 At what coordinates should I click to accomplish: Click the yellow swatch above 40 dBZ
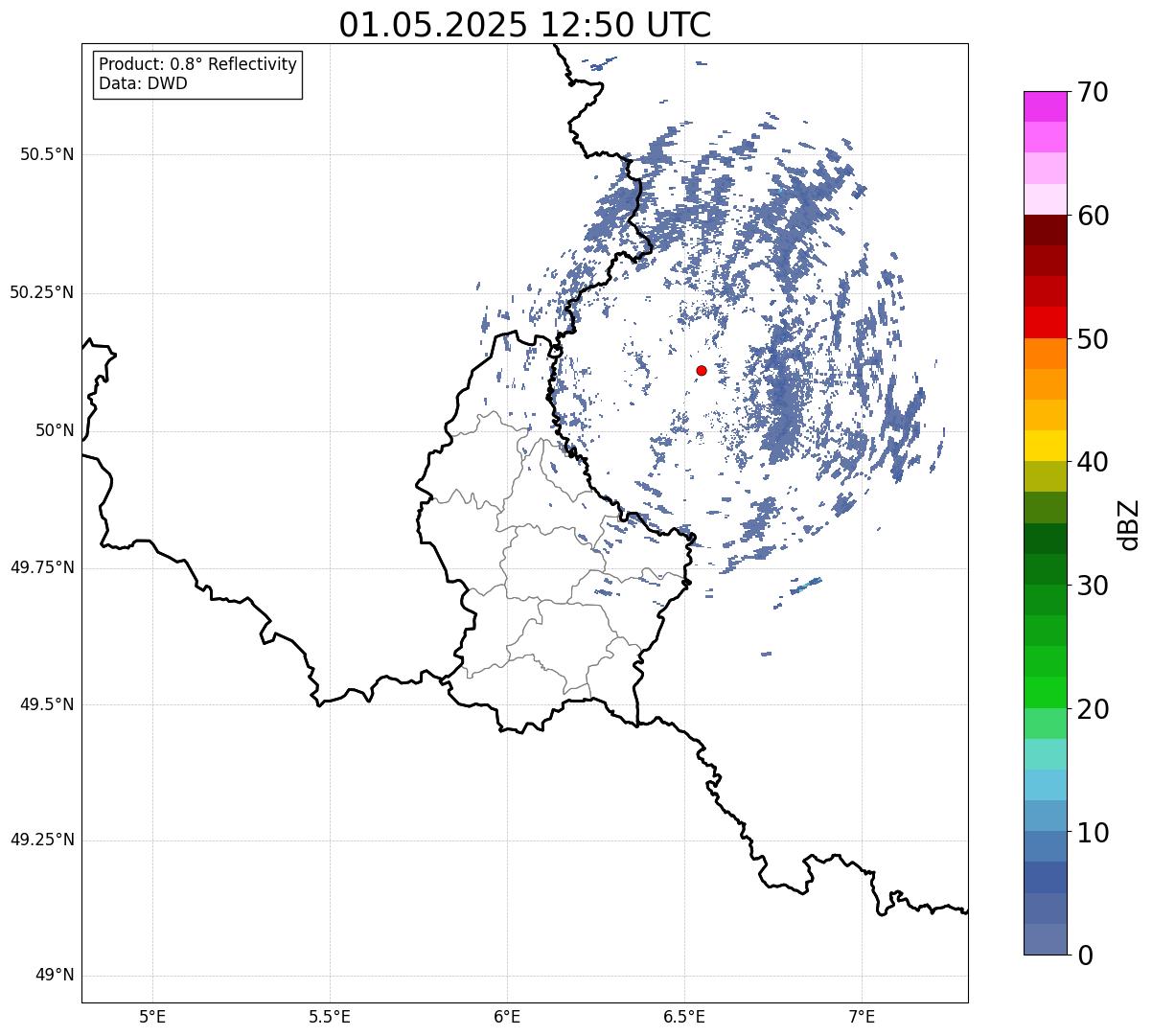(x=1045, y=446)
